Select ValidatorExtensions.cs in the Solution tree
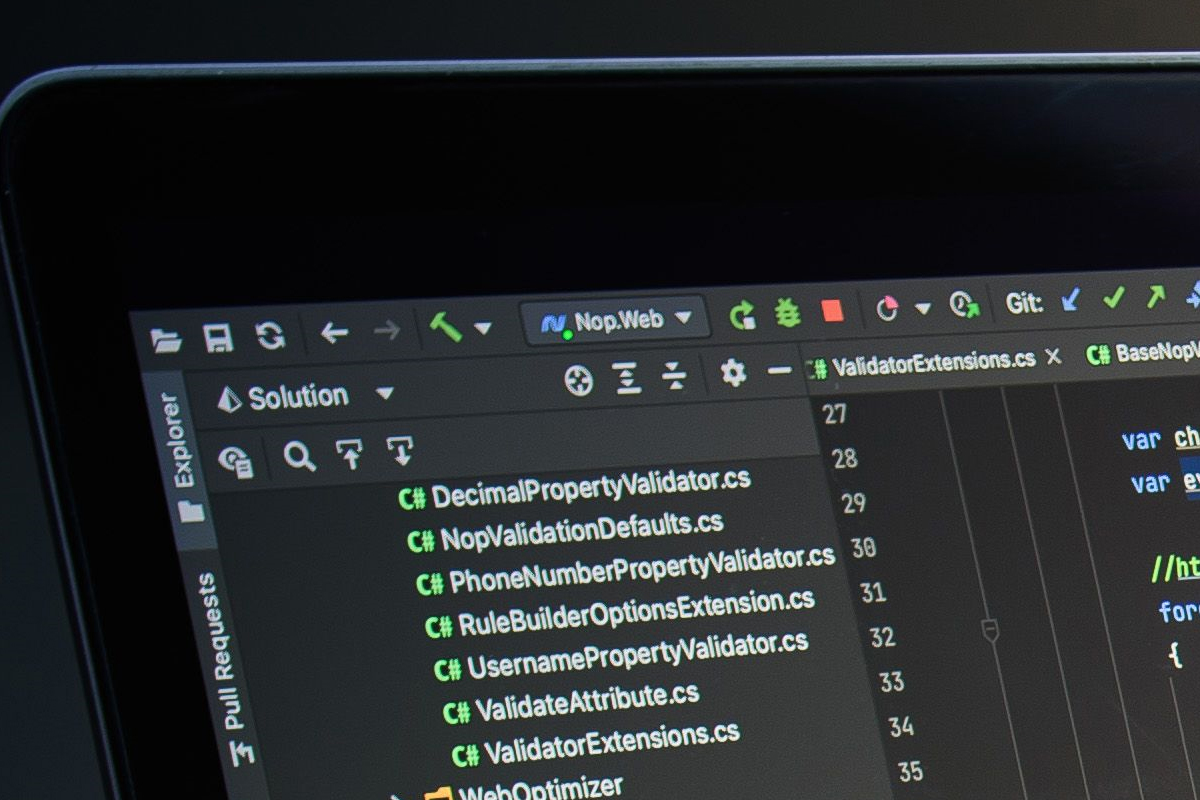Viewport: 1200px width, 800px height. pyautogui.click(x=596, y=744)
